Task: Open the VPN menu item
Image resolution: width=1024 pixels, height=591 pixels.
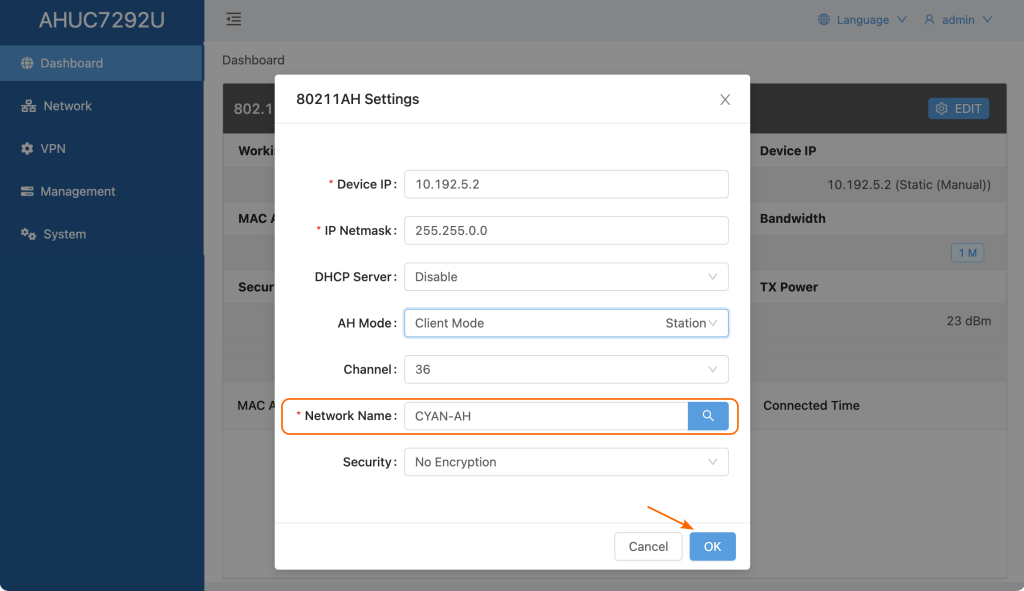Action: 102,149
